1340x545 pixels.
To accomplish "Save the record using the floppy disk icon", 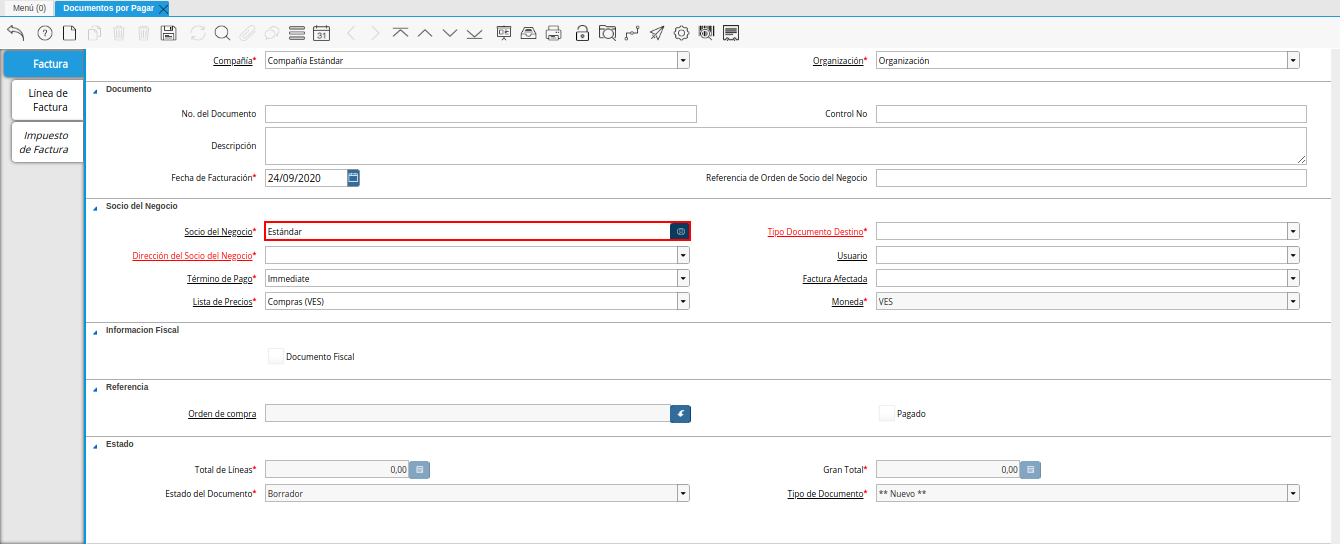I will (169, 33).
